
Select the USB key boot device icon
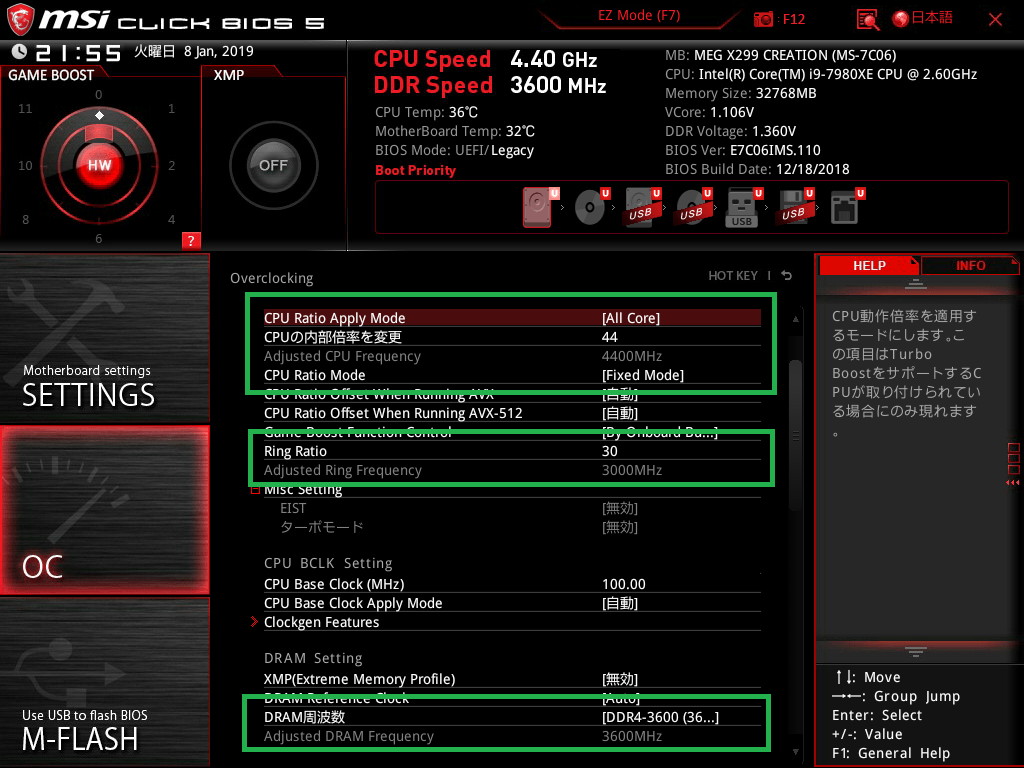(743, 207)
